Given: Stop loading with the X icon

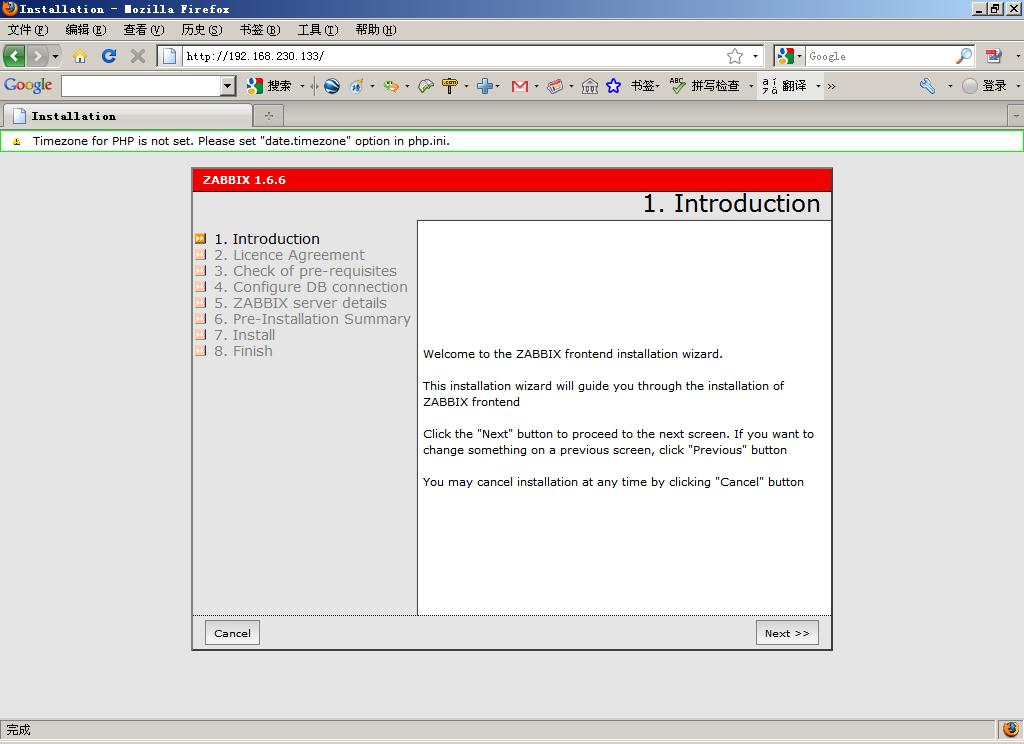Looking at the screenshot, I should pyautogui.click(x=137, y=56).
